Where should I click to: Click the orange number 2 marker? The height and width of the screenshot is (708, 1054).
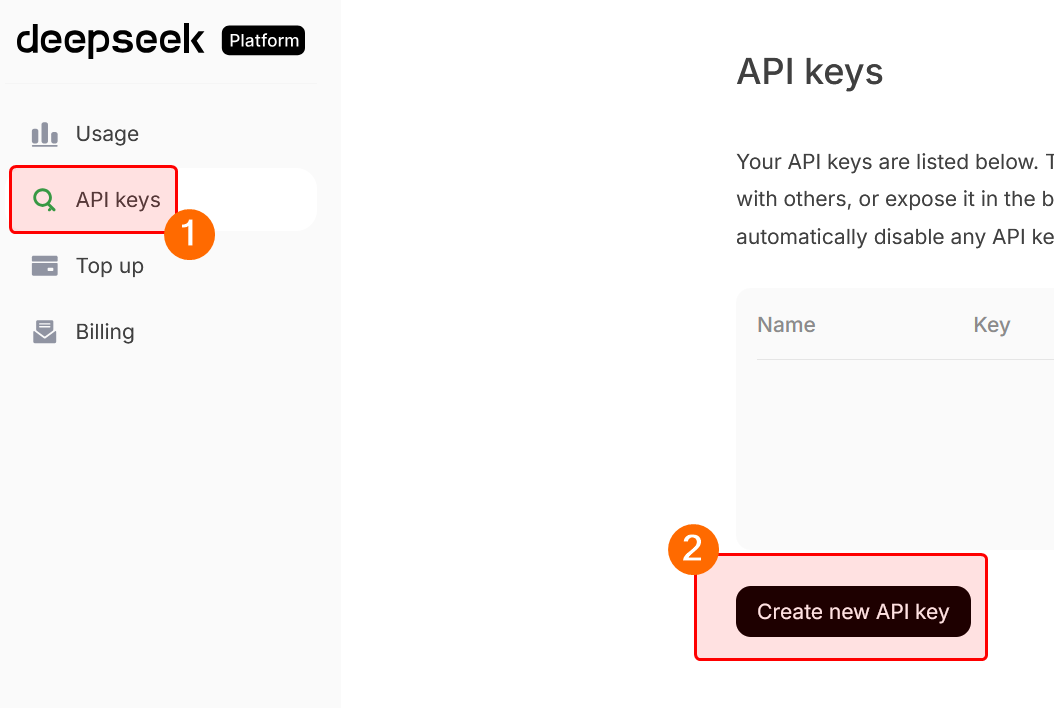tap(693, 549)
